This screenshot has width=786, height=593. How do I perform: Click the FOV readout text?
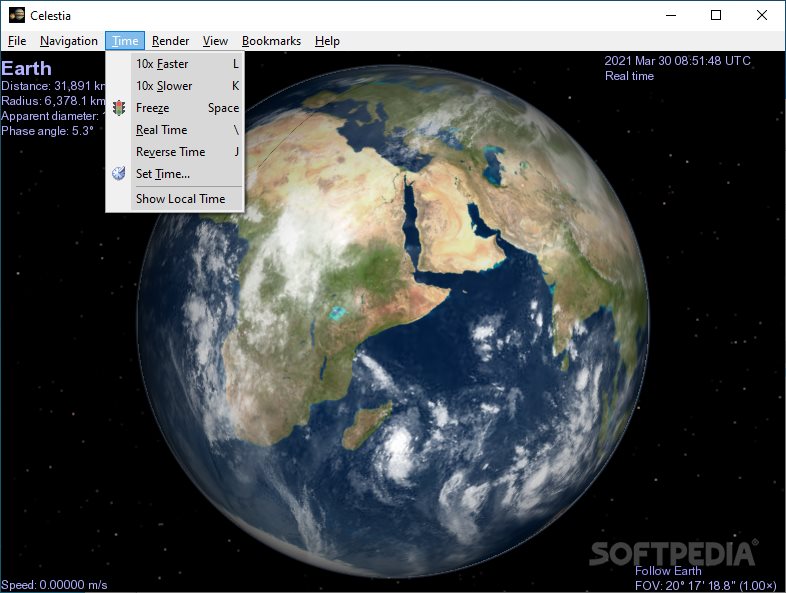705,585
